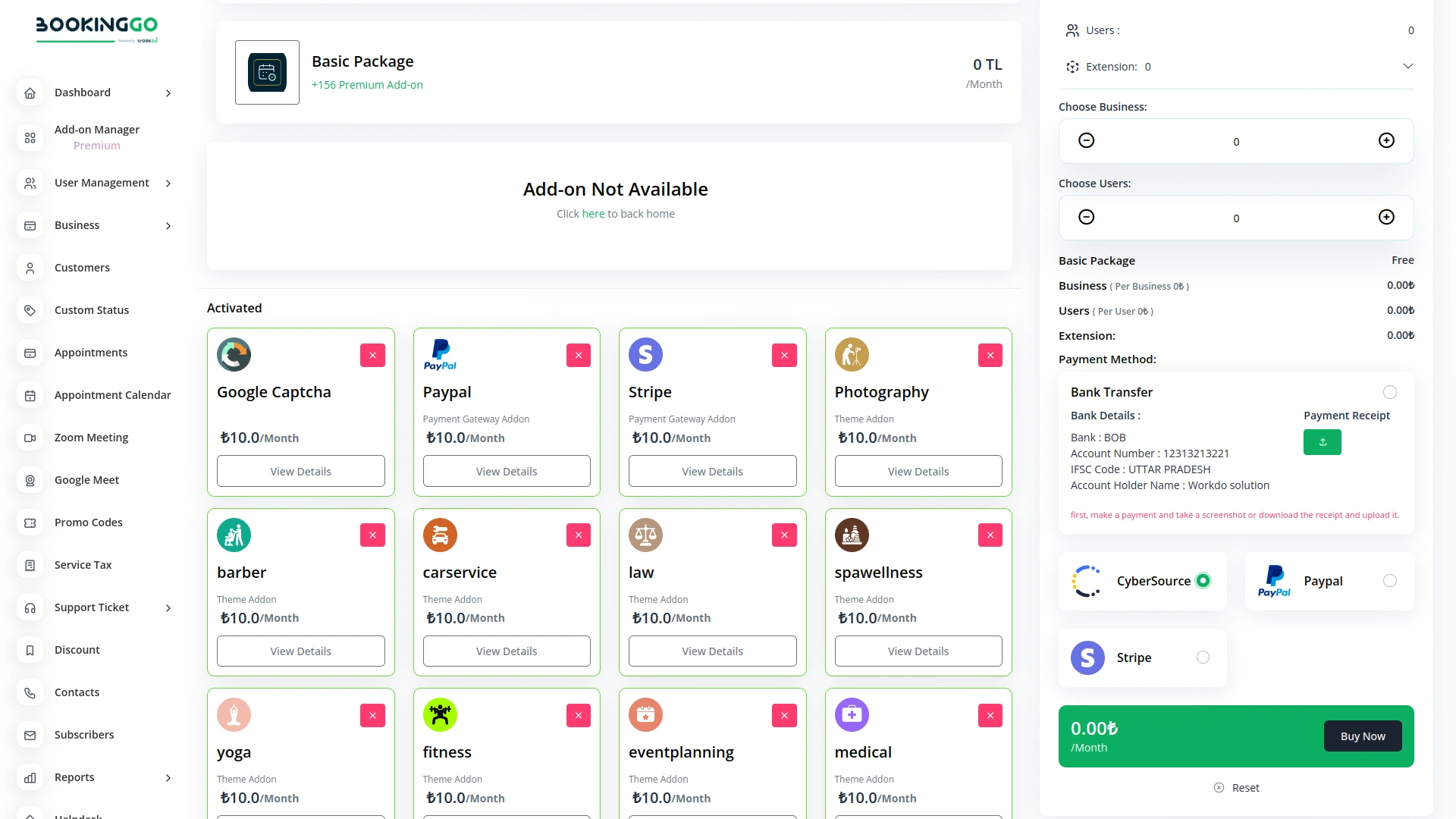The height and width of the screenshot is (819, 1456).
Task: Click the Dashboard home icon
Action: tap(30, 93)
